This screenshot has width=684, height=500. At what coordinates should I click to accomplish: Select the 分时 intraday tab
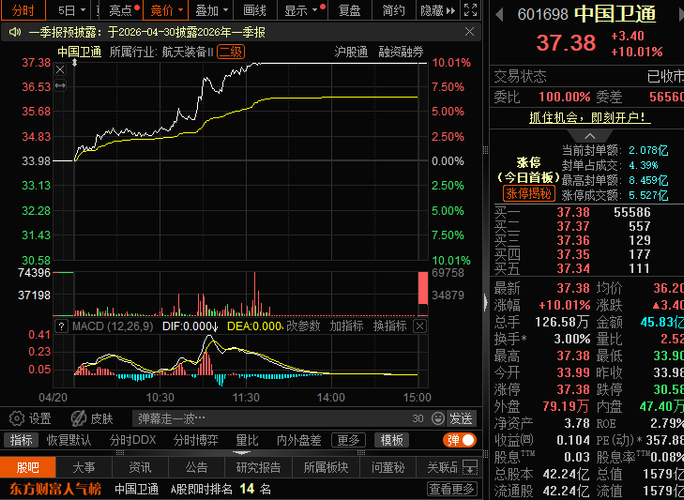(23, 10)
